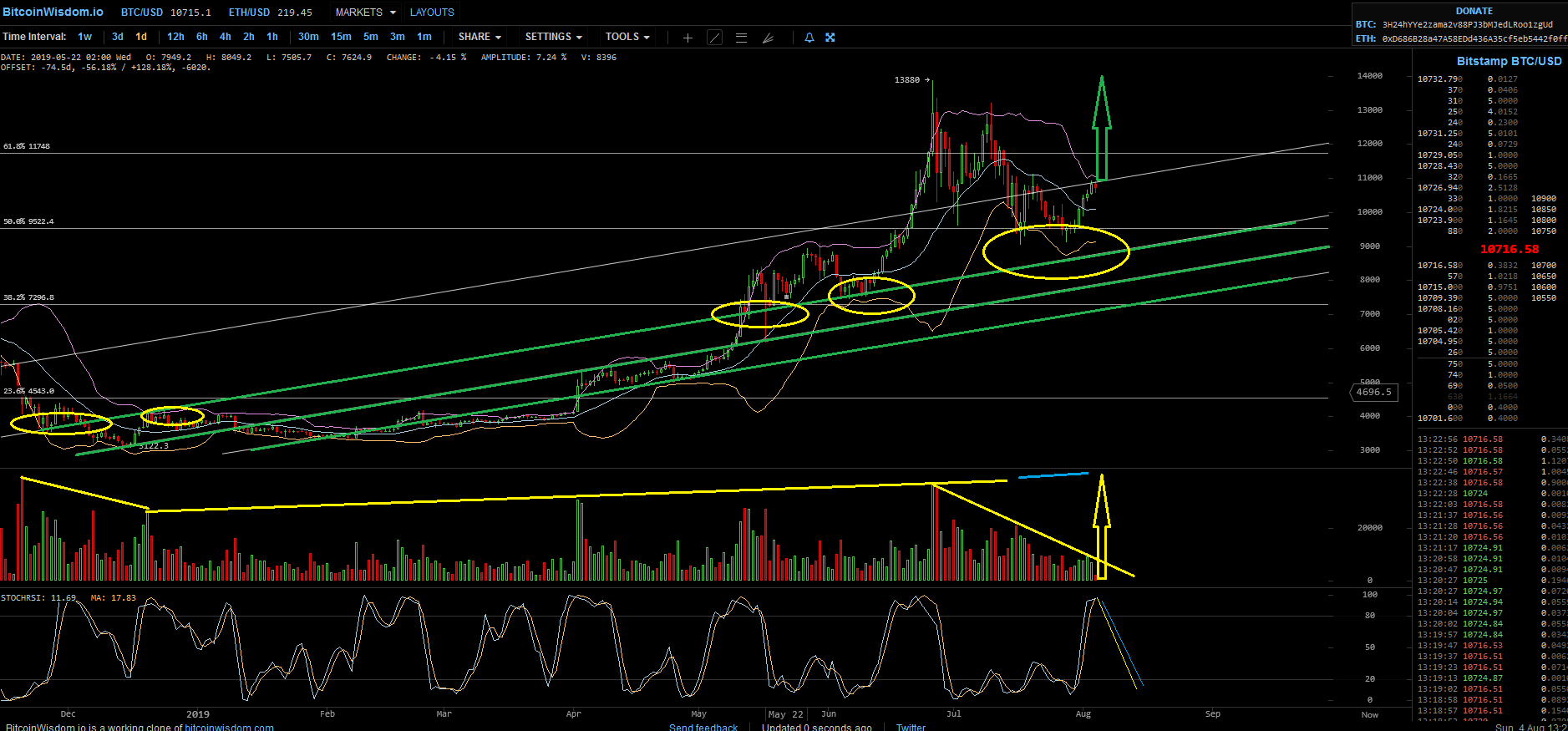This screenshot has height=731, width=1568.
Task: Set chart to 1m interval
Action: (x=424, y=37)
